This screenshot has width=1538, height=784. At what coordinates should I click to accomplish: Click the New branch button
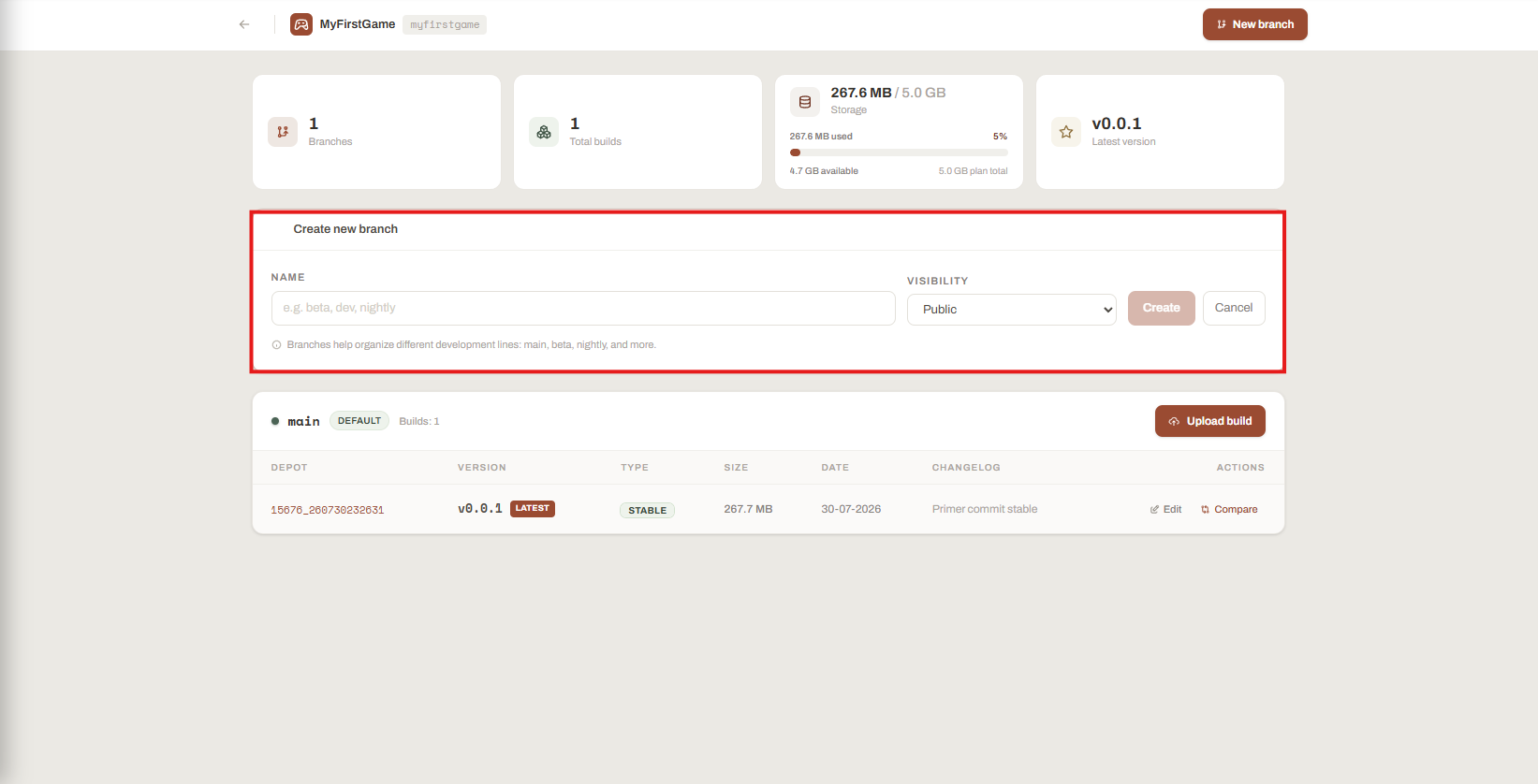[1255, 24]
